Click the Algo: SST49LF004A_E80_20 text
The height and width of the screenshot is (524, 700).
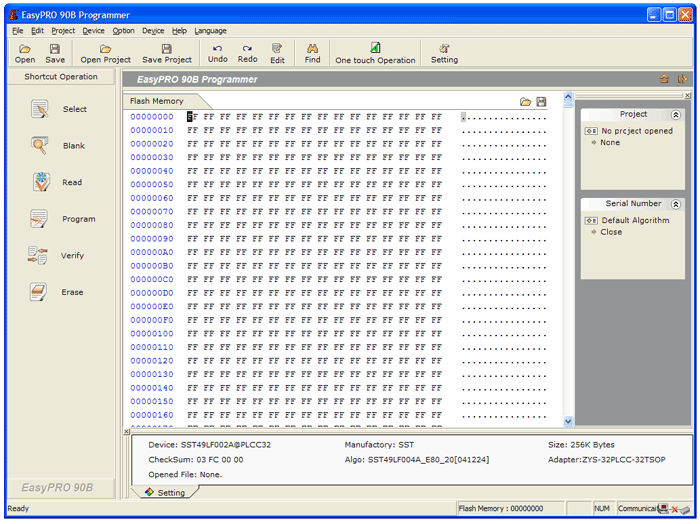417,460
